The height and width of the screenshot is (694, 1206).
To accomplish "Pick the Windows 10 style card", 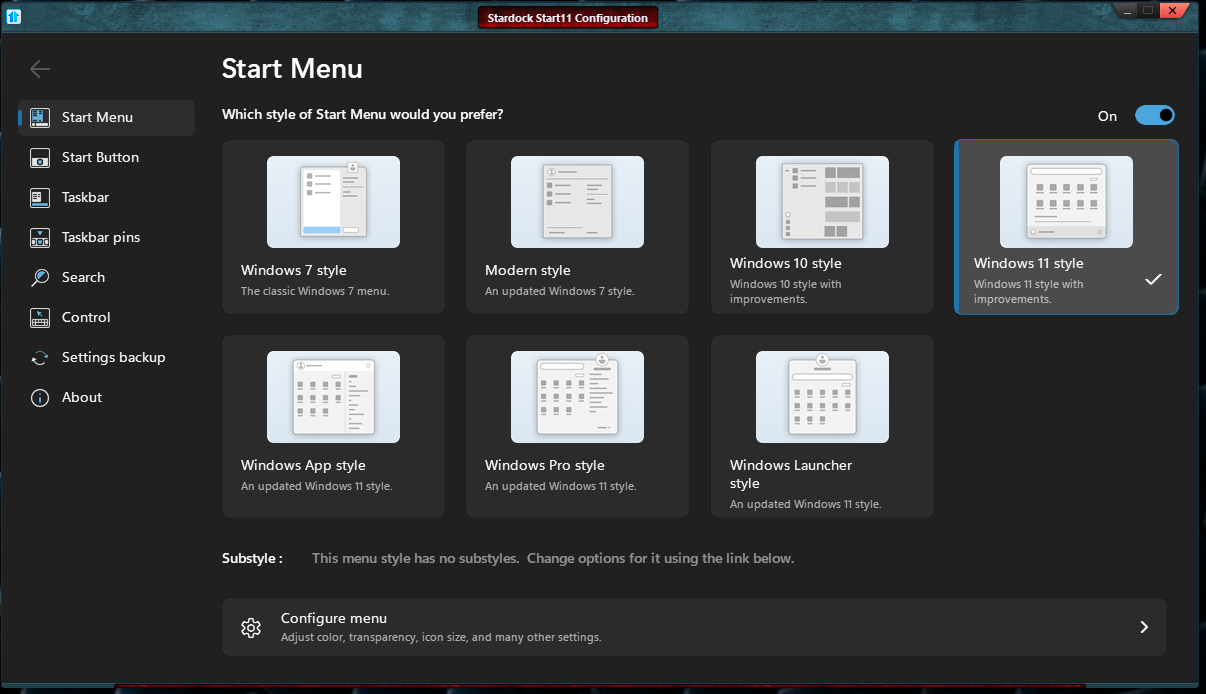I will [x=822, y=227].
